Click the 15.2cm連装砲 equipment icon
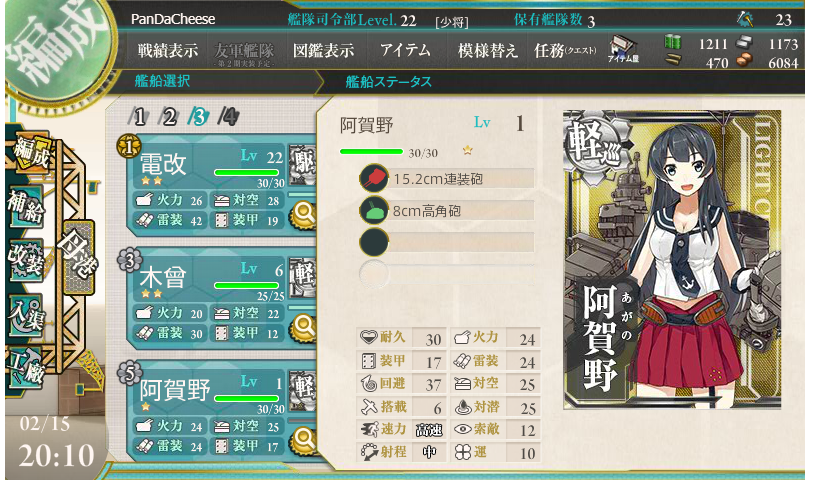 (373, 178)
